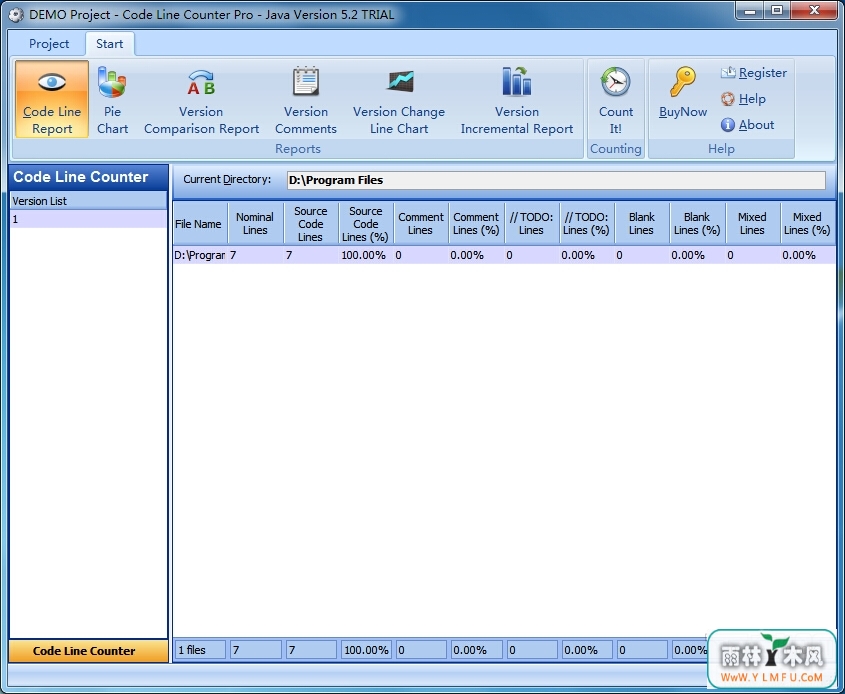Start counting with Count It! clock icon
845x694 pixels.
(x=615, y=82)
